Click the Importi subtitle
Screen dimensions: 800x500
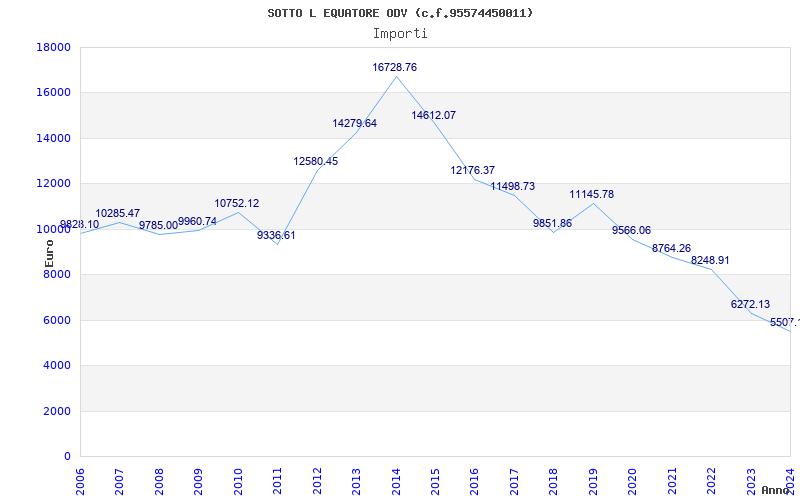[x=400, y=33]
